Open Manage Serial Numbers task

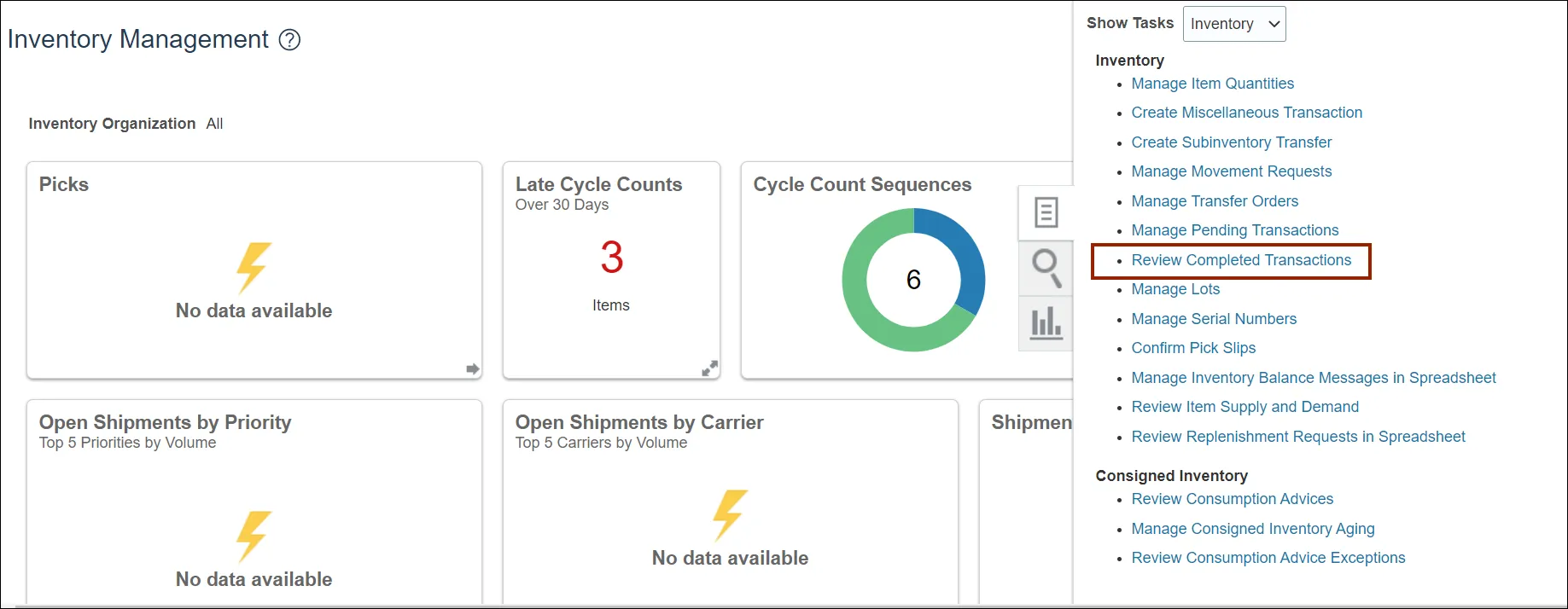click(x=1214, y=319)
